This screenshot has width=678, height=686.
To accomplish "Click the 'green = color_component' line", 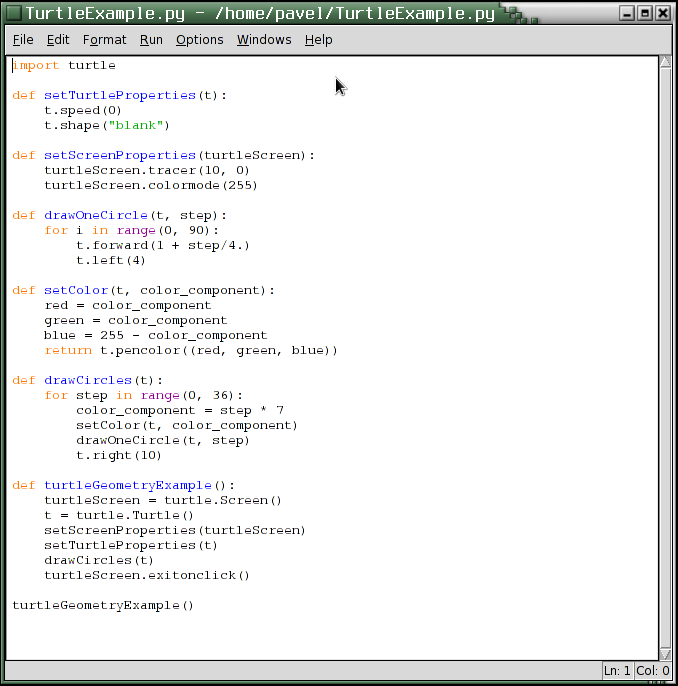I will click(x=136, y=320).
